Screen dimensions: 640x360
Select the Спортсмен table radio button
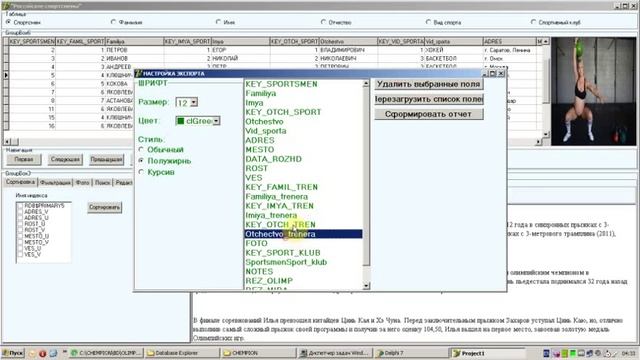coord(9,22)
